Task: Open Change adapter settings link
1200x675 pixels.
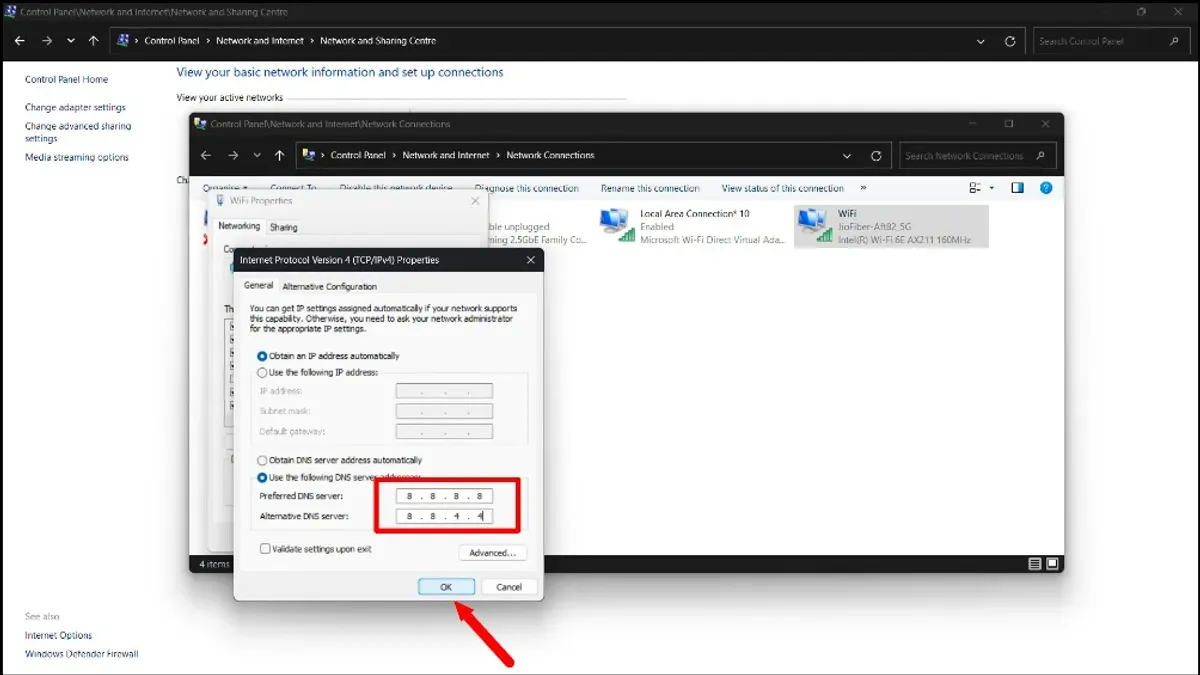Action: coord(75,107)
